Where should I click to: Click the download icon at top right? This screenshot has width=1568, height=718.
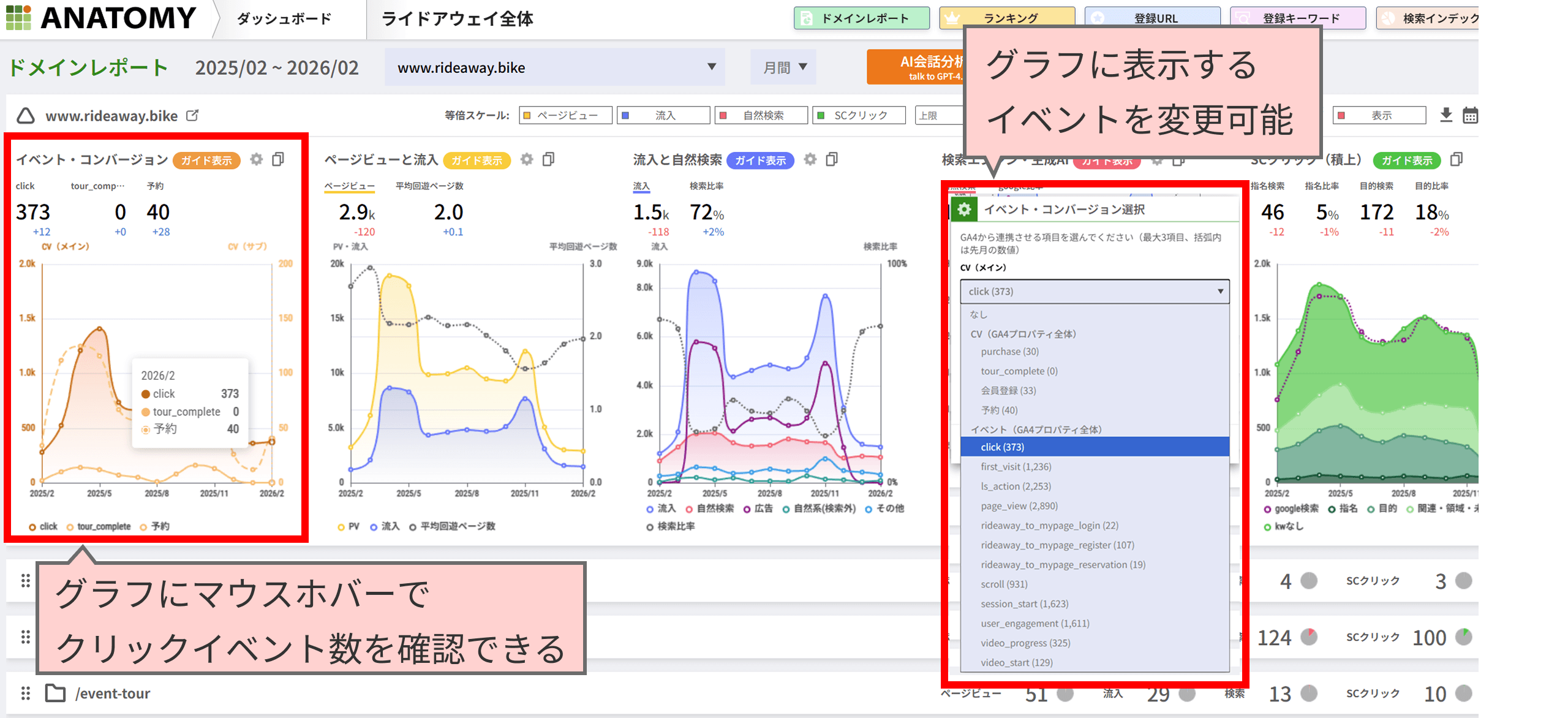[1446, 115]
